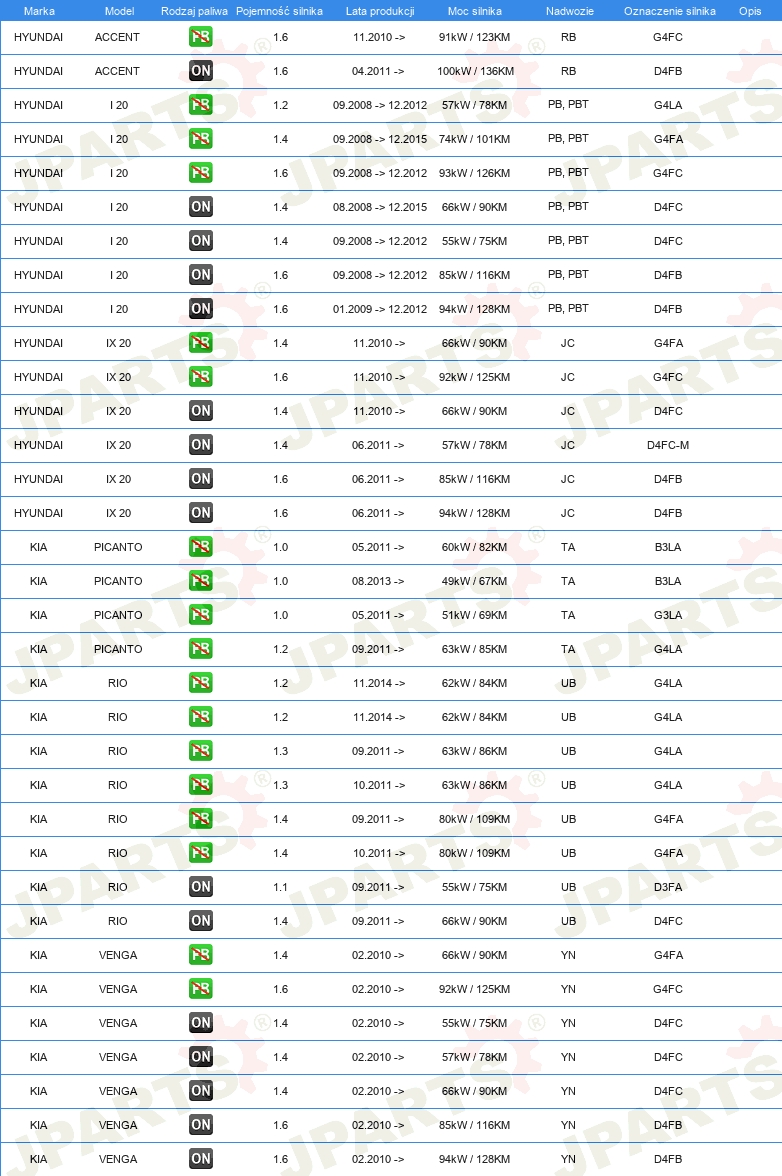Click the Pojemność silnika column header
The height and width of the screenshot is (1176, 782).
tap(279, 11)
